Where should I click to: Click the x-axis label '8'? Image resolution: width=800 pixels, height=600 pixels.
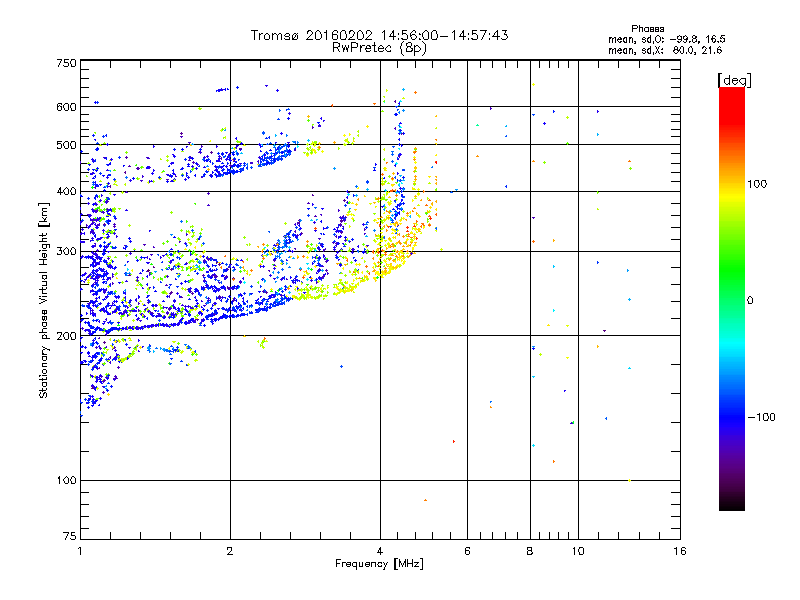pos(530,551)
